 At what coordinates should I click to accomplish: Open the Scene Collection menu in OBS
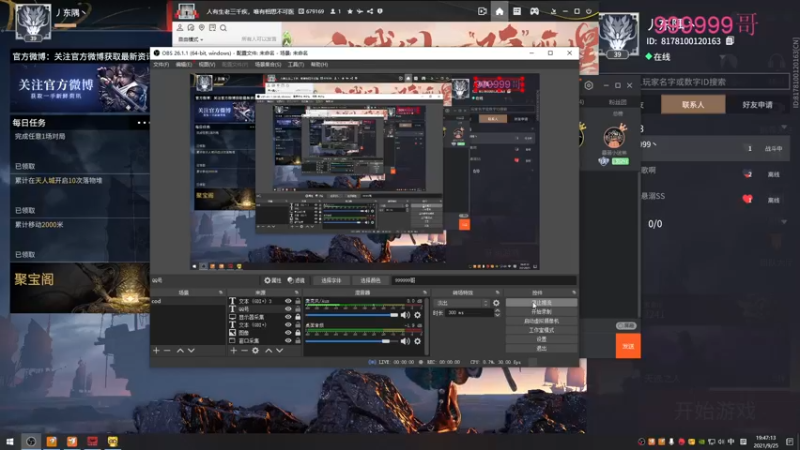(268, 64)
